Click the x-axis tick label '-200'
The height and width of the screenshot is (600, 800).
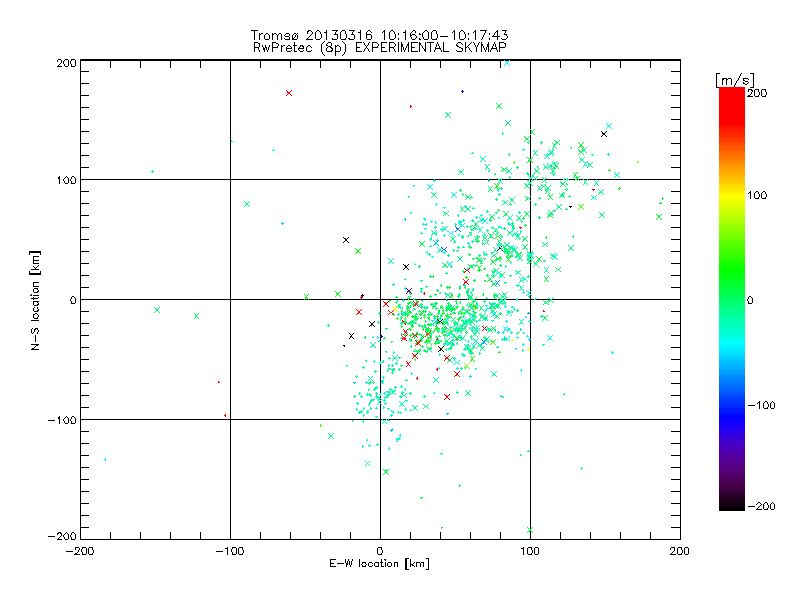point(81,551)
